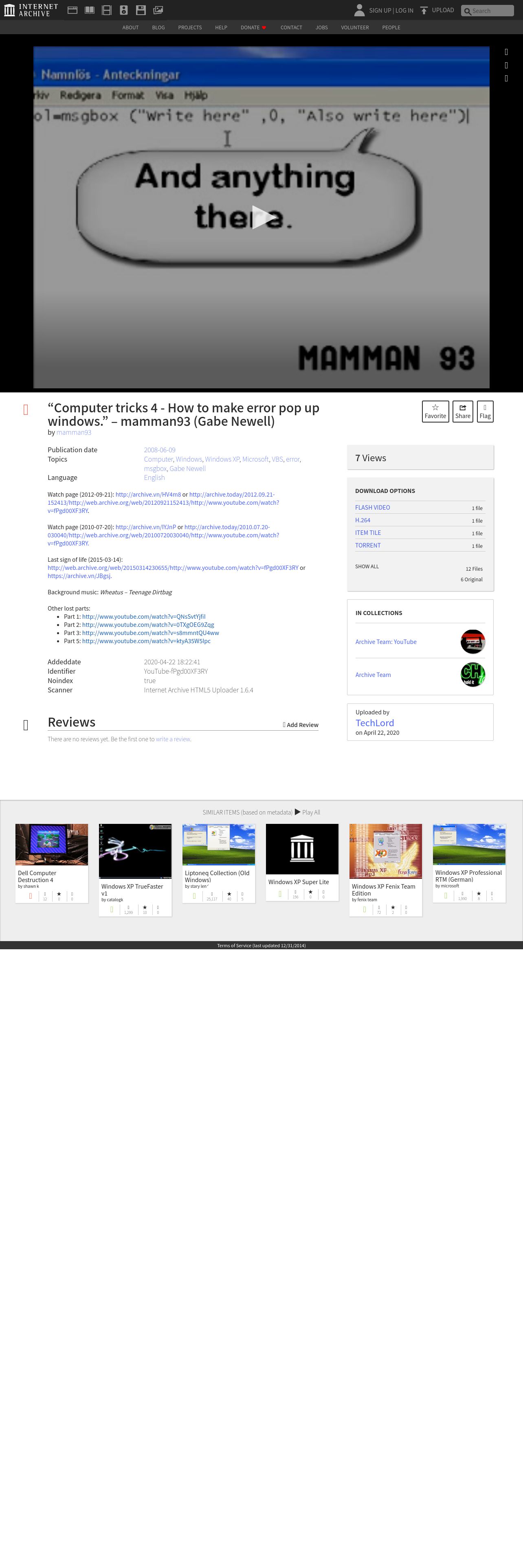Open the PEOPLE menu item
The height and width of the screenshot is (1568, 523).
point(391,27)
